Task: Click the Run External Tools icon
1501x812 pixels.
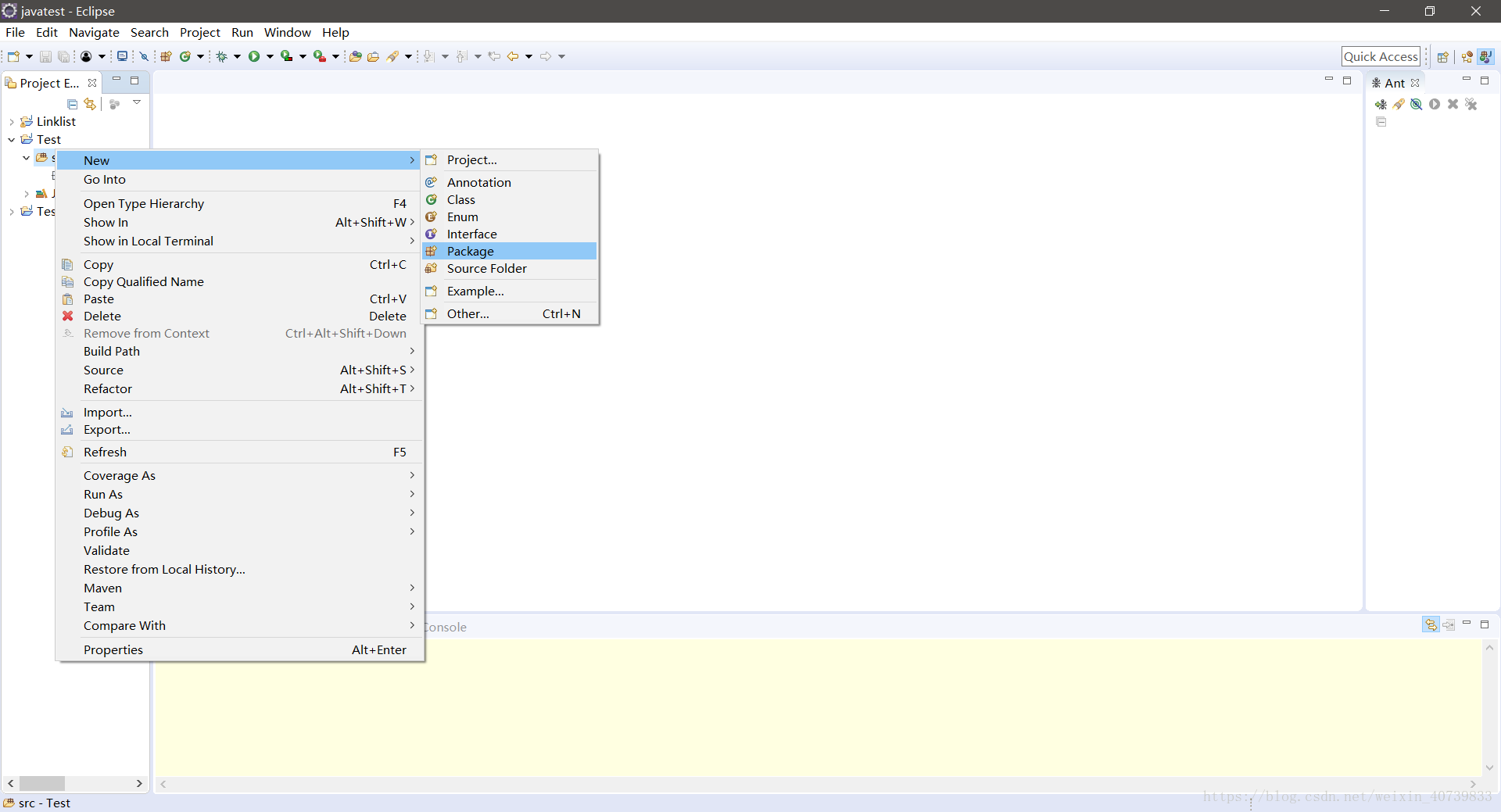Action: [320, 56]
